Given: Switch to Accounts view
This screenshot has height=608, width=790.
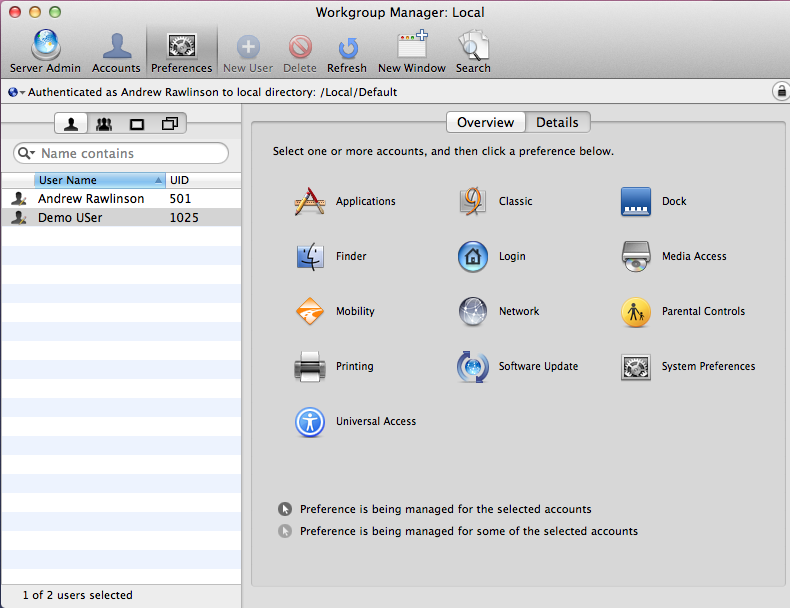Looking at the screenshot, I should click(x=116, y=51).
